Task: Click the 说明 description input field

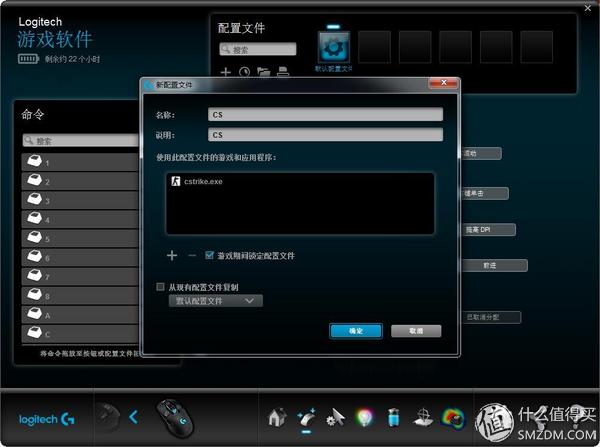Action: [x=326, y=135]
